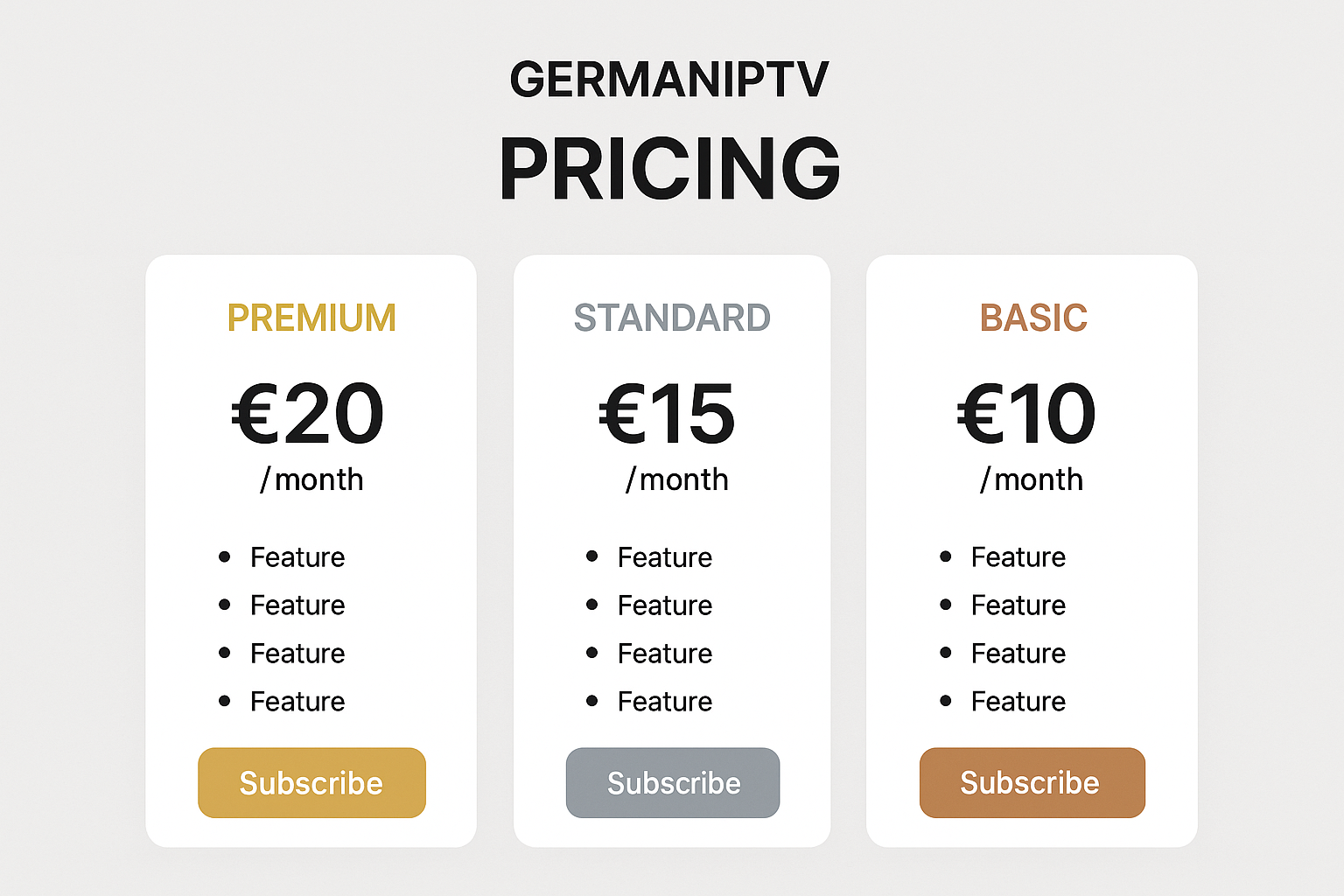The image size is (1344, 896).
Task: Click first Feature item in Standard card
Action: pyautogui.click(x=665, y=556)
